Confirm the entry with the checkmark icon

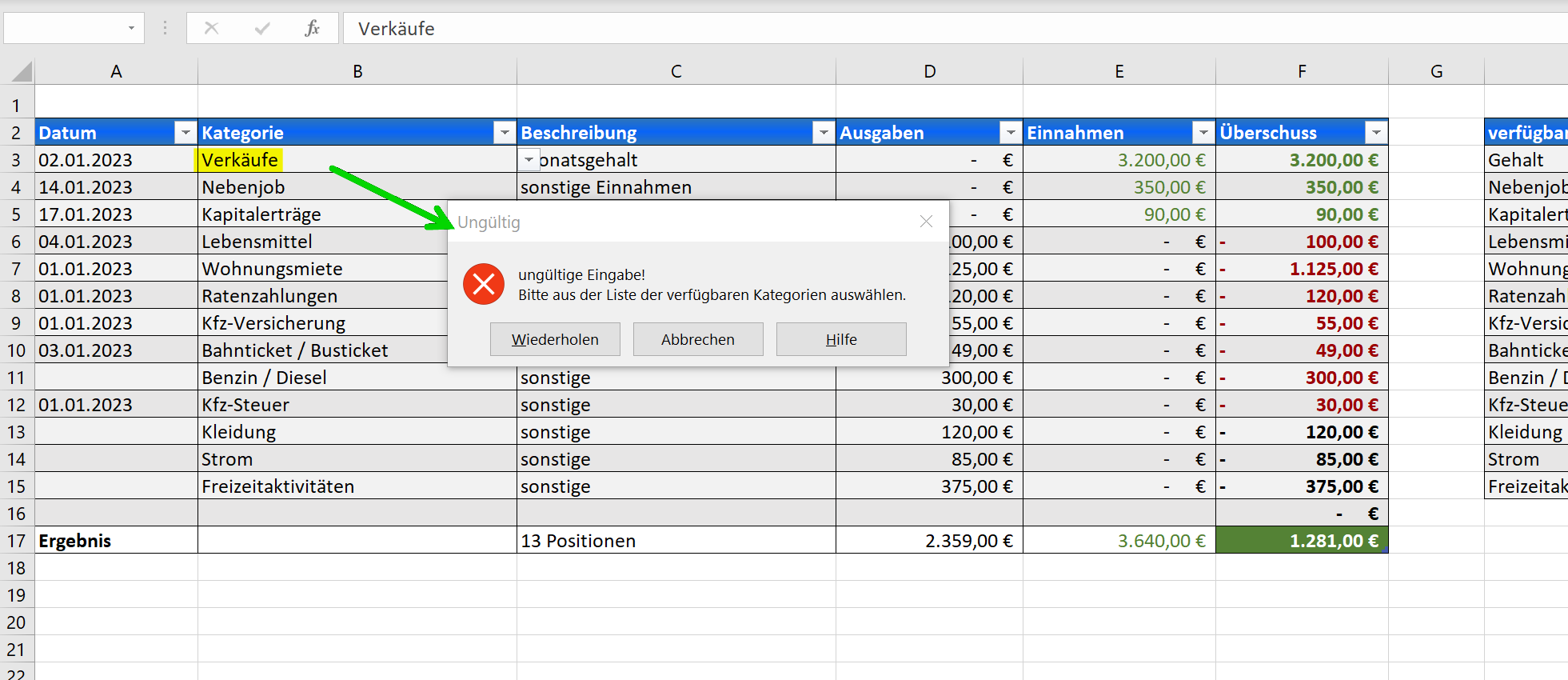click(x=261, y=28)
